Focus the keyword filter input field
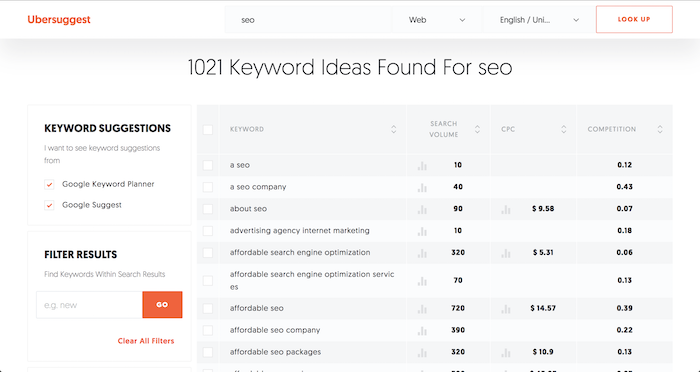 pos(89,305)
